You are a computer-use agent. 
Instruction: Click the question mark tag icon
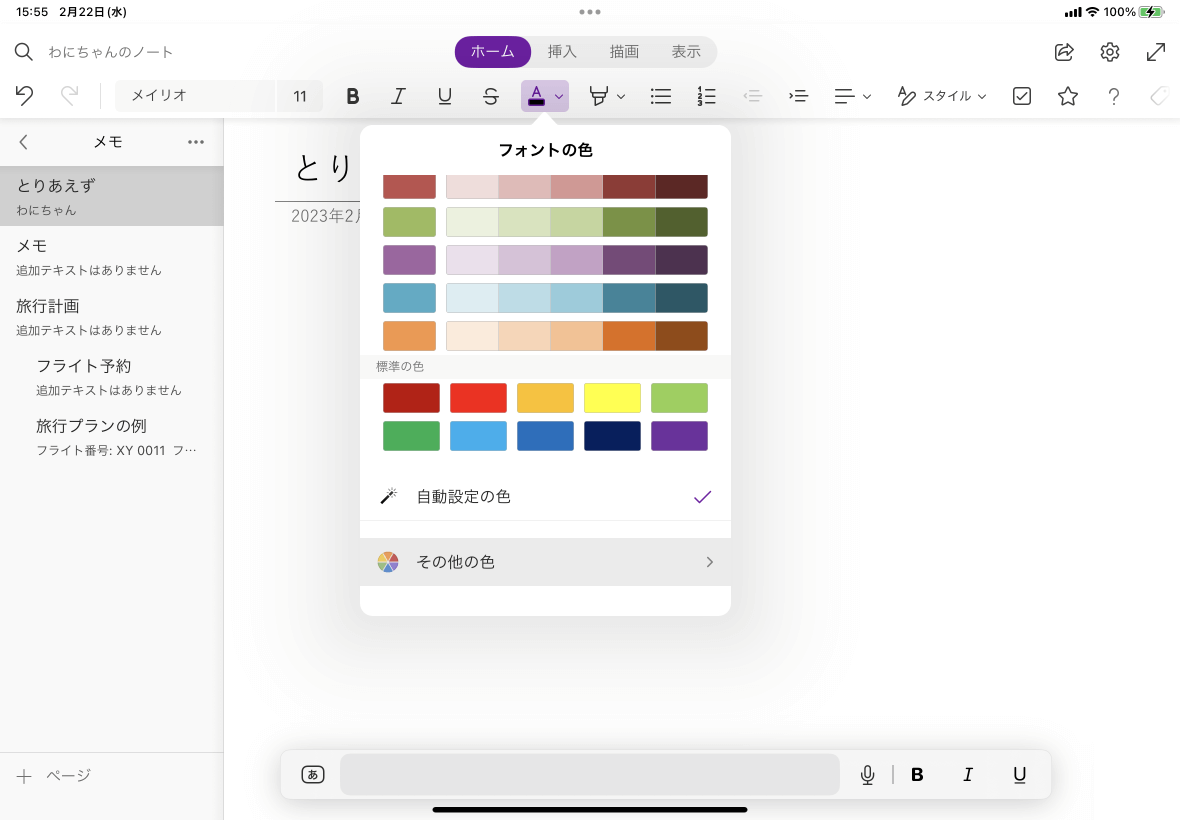(x=1114, y=96)
